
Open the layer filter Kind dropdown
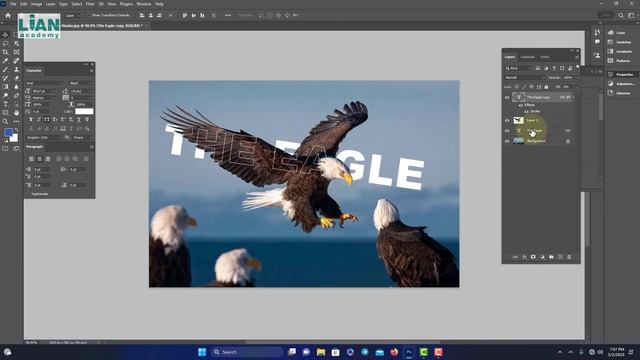click(x=519, y=68)
